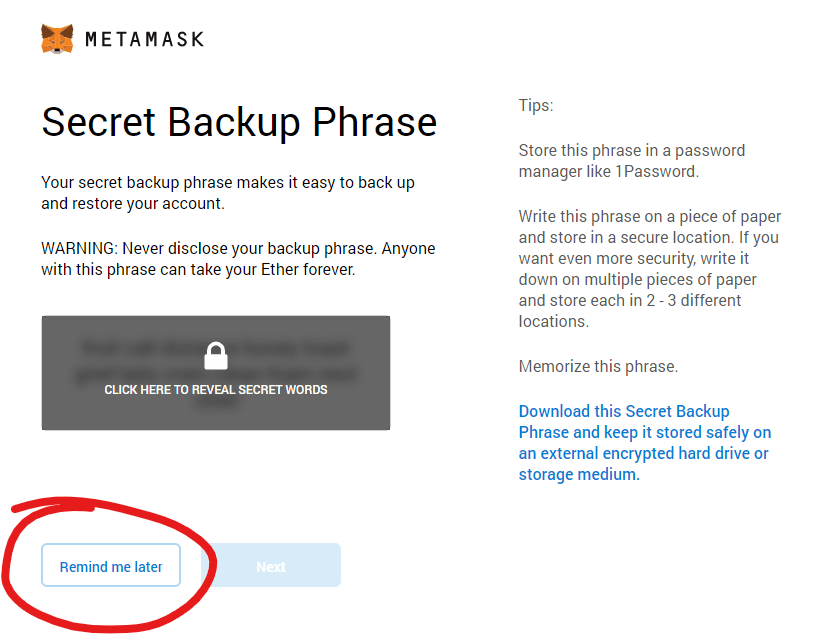This screenshot has height=644, width=832.
Task: Click the MetaMask fox logo
Action: pyautogui.click(x=57, y=39)
